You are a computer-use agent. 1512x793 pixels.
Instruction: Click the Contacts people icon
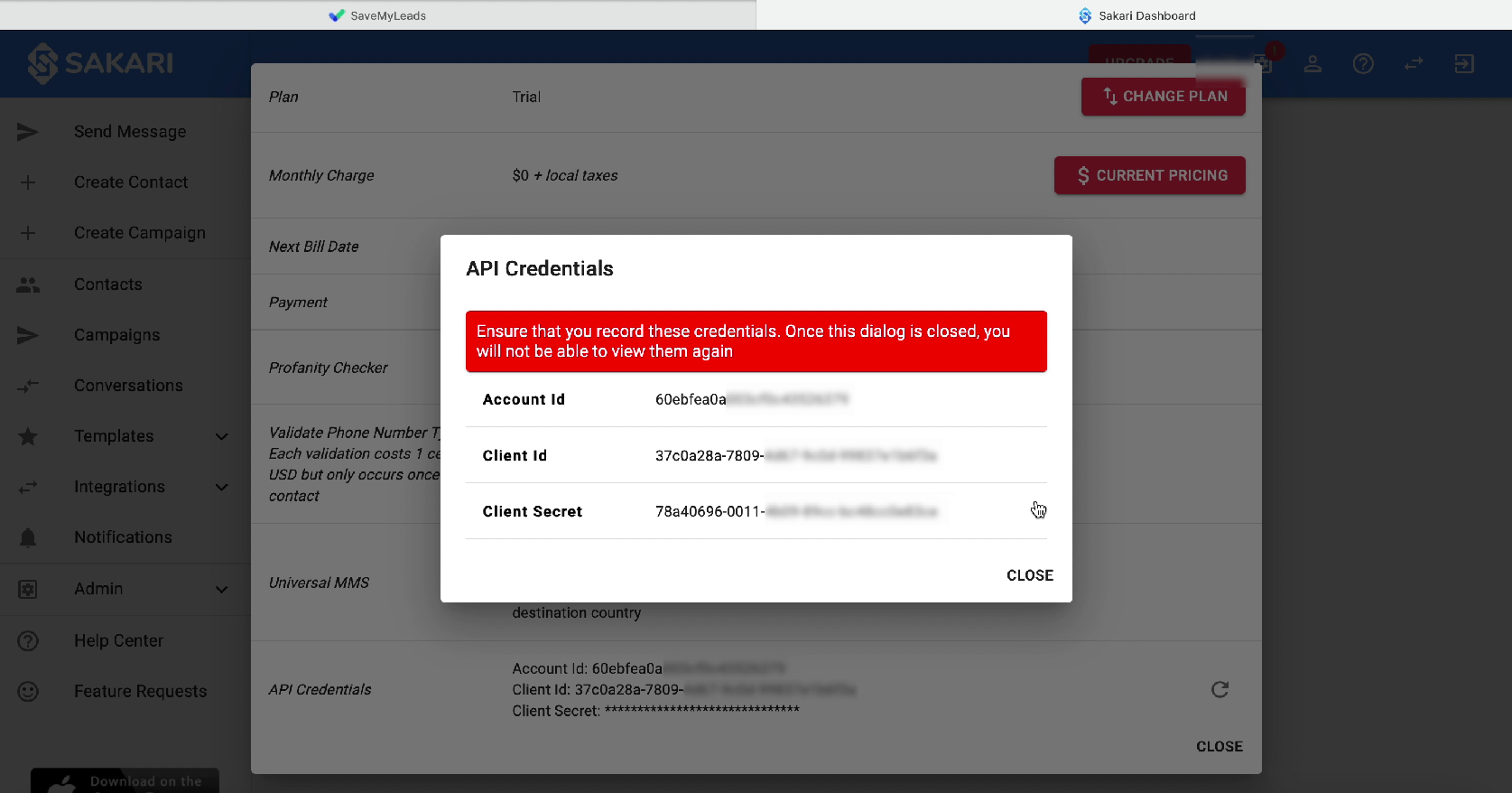[x=28, y=285]
